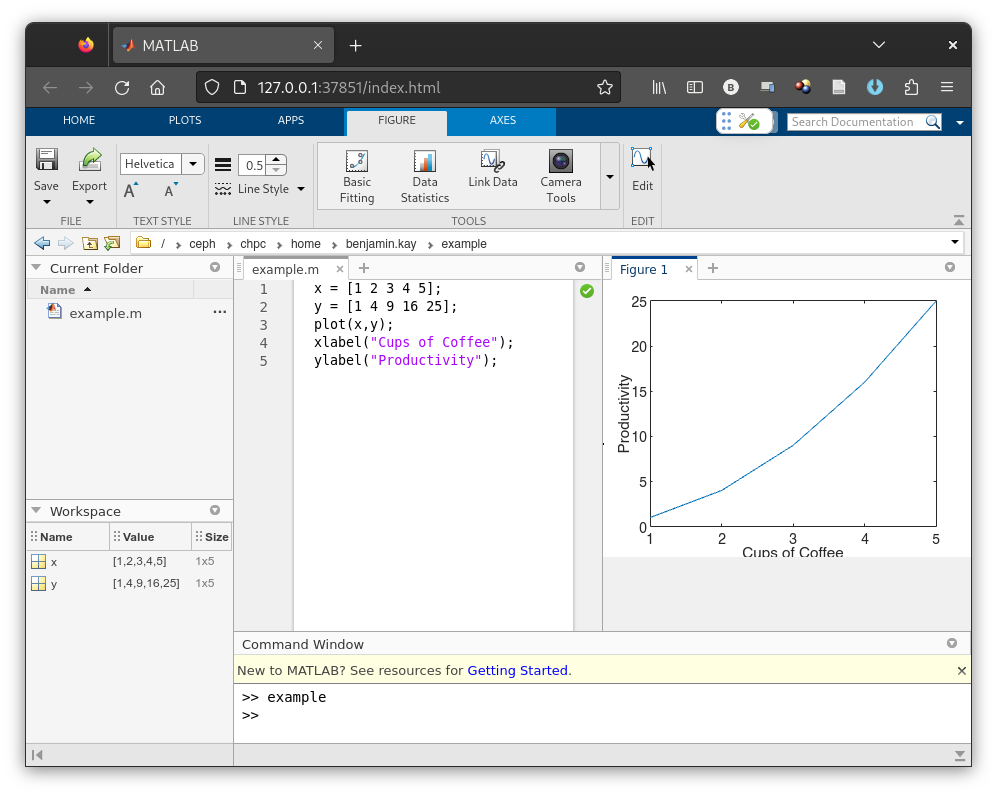Navigate back using the path toolbar back arrow
Screen dimensions: 997x795
click(x=41, y=243)
